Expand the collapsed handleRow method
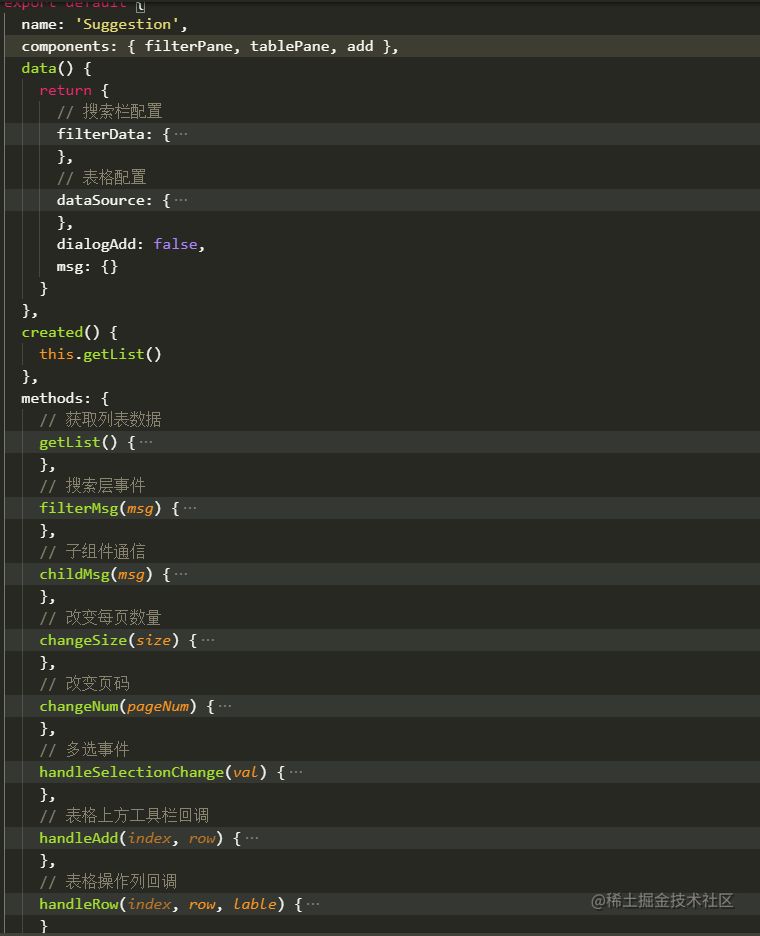Viewport: 760px width, 936px height. click(x=313, y=904)
